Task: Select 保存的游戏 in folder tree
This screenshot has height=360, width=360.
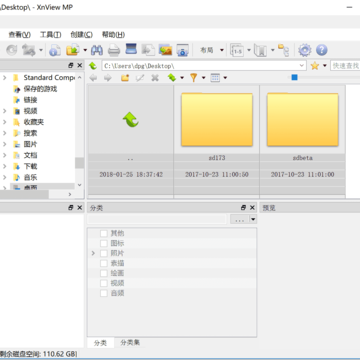Action: (40, 89)
